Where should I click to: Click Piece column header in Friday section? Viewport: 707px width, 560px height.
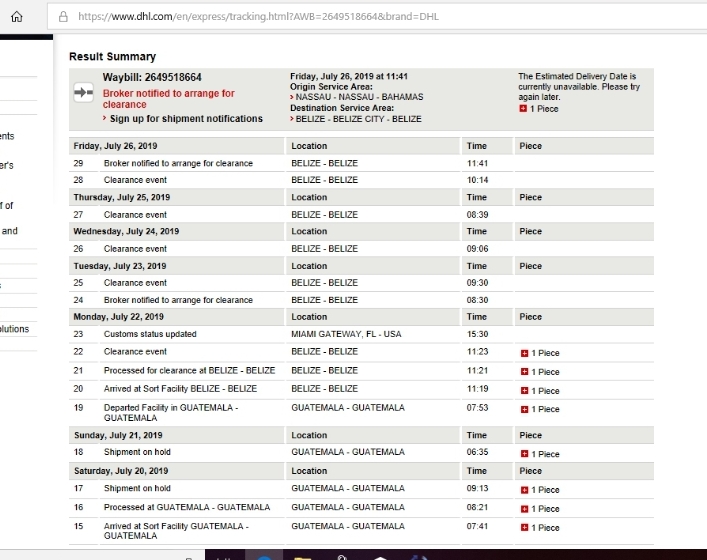click(531, 146)
